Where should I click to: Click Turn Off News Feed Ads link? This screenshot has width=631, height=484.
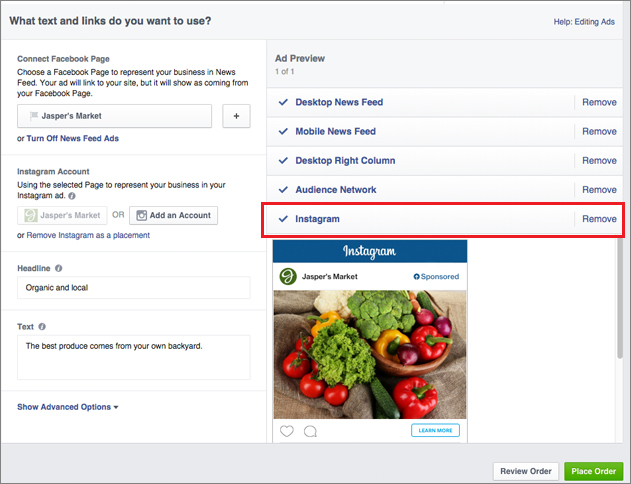pyautogui.click(x=72, y=138)
